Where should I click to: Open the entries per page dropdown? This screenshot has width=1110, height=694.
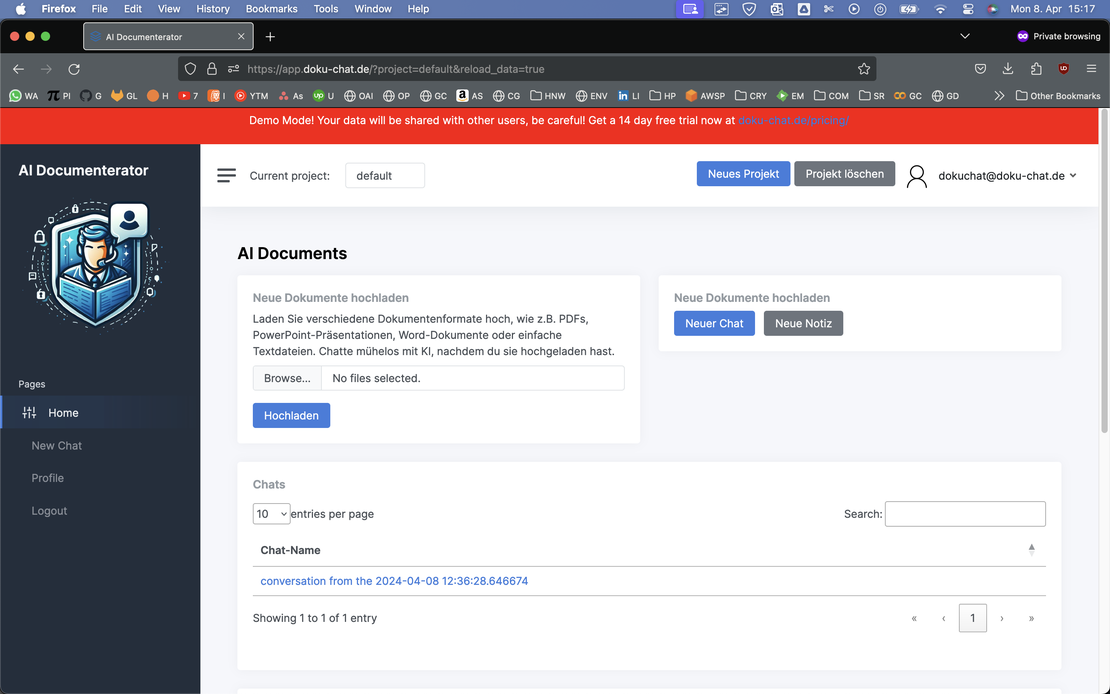271,514
